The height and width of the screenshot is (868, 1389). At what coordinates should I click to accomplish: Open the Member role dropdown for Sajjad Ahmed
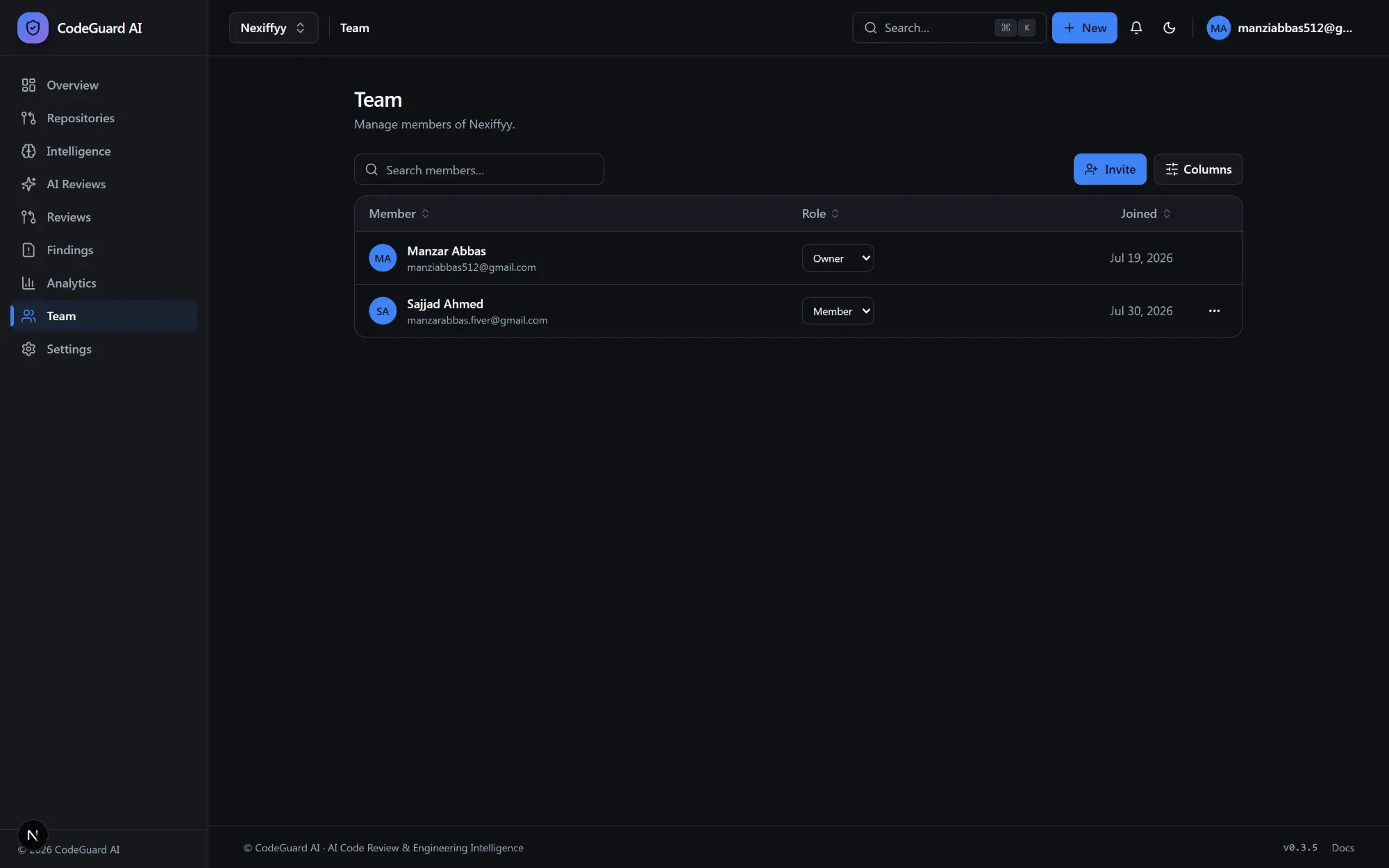(838, 311)
